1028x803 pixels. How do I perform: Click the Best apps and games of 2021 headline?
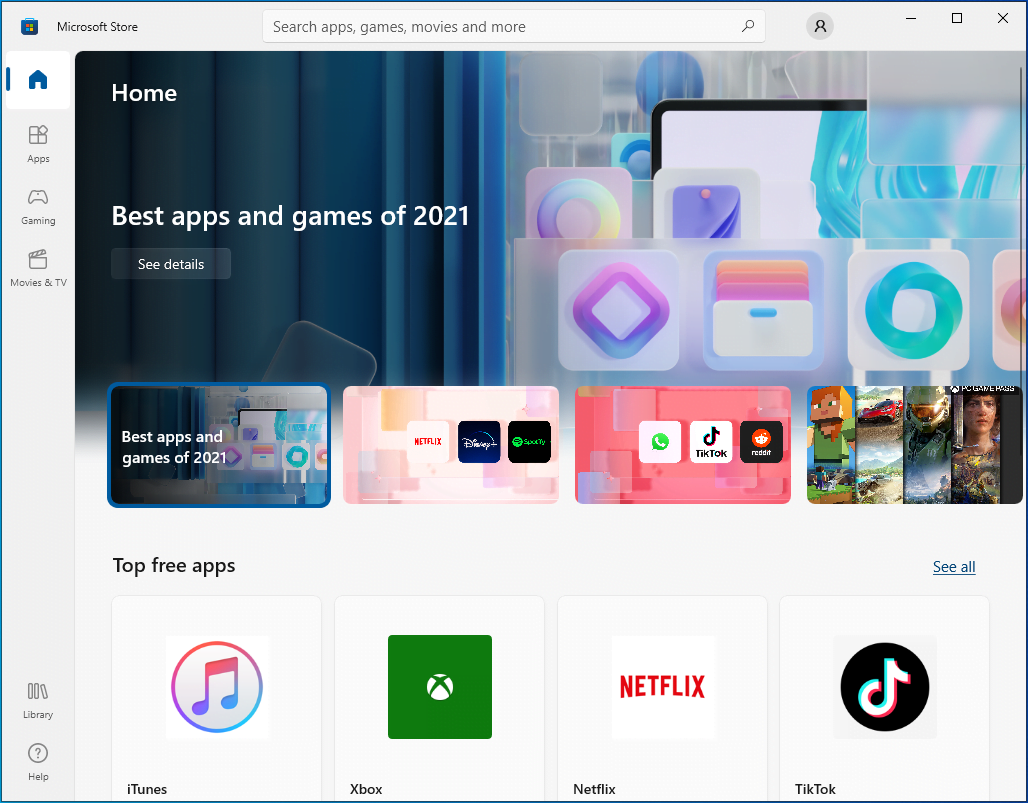click(290, 216)
